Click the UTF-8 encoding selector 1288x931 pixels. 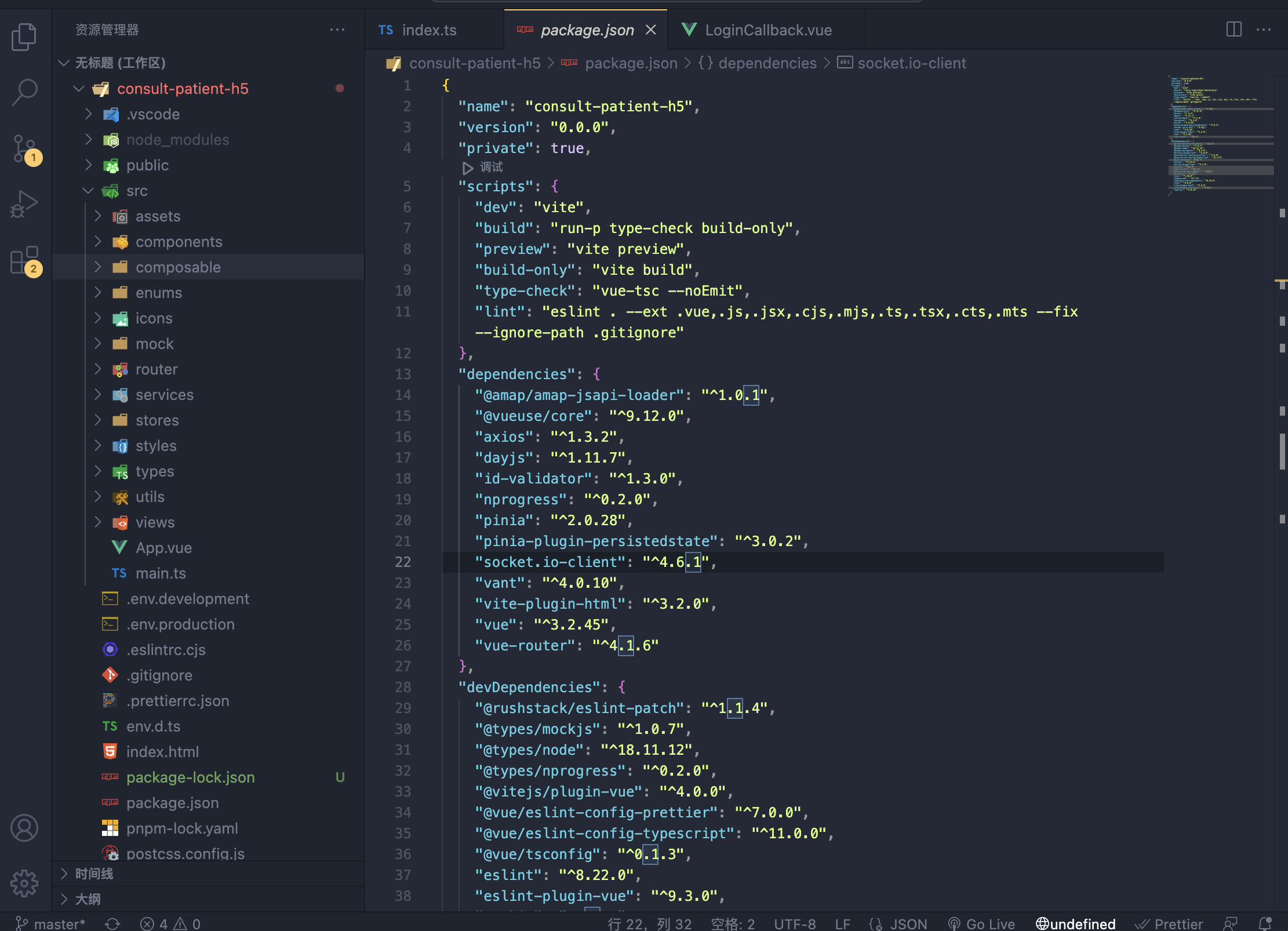795,923
